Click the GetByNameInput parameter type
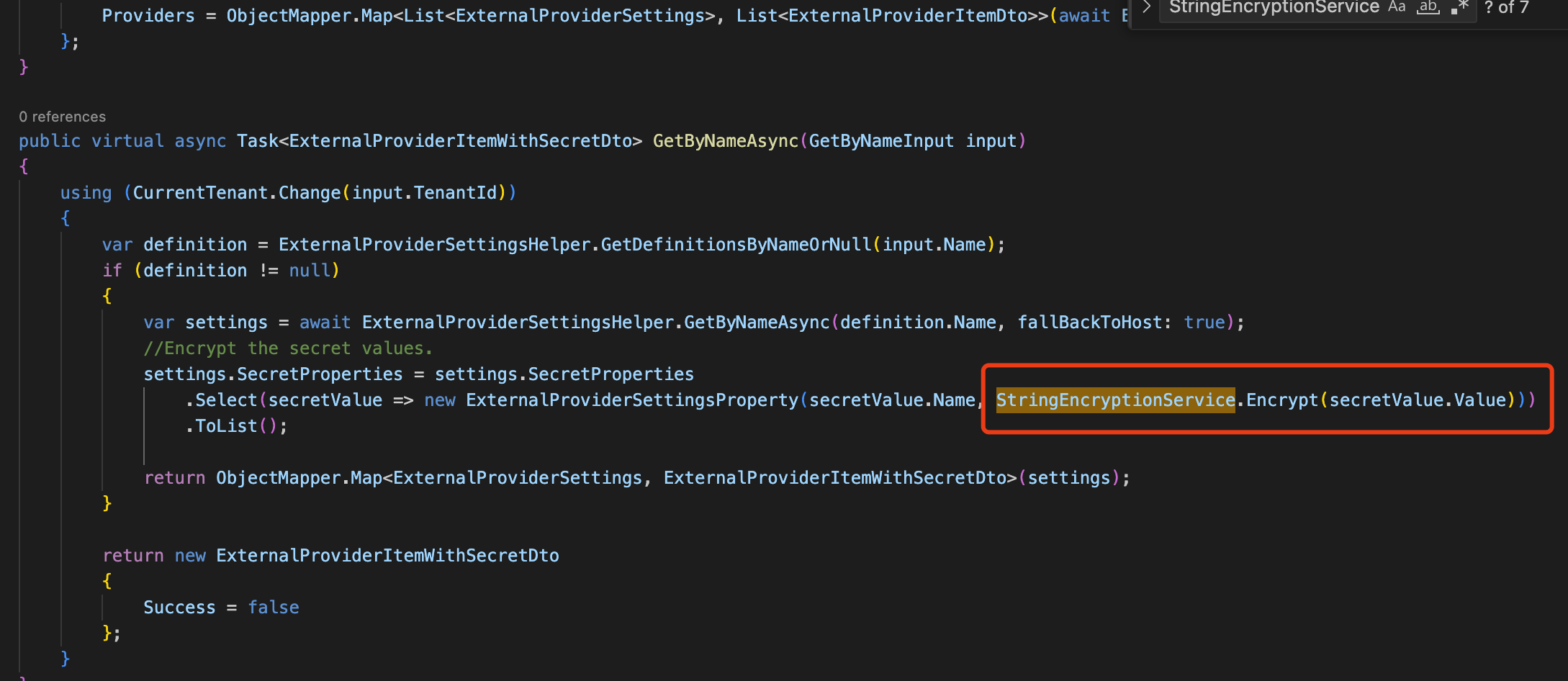This screenshot has height=681, width=1568. pos(881,141)
